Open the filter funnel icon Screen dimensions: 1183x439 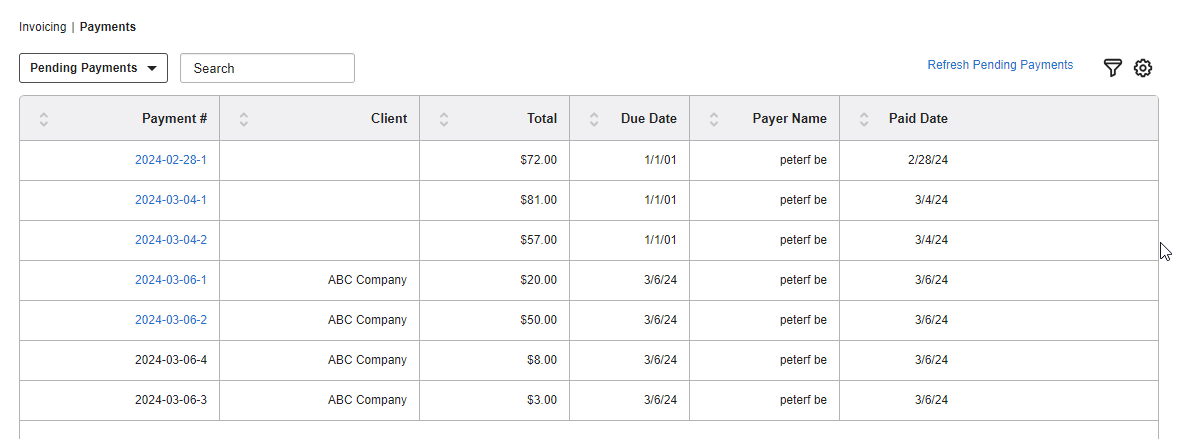[1112, 68]
